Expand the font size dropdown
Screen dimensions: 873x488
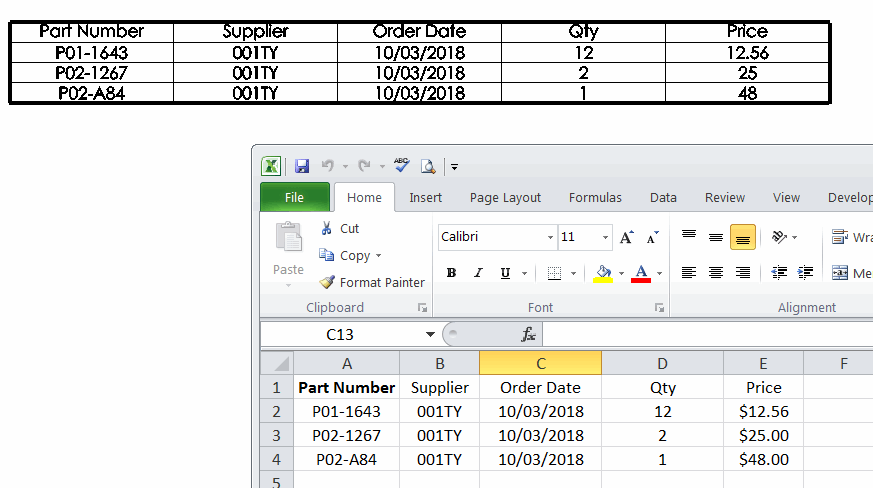pyautogui.click(x=605, y=237)
